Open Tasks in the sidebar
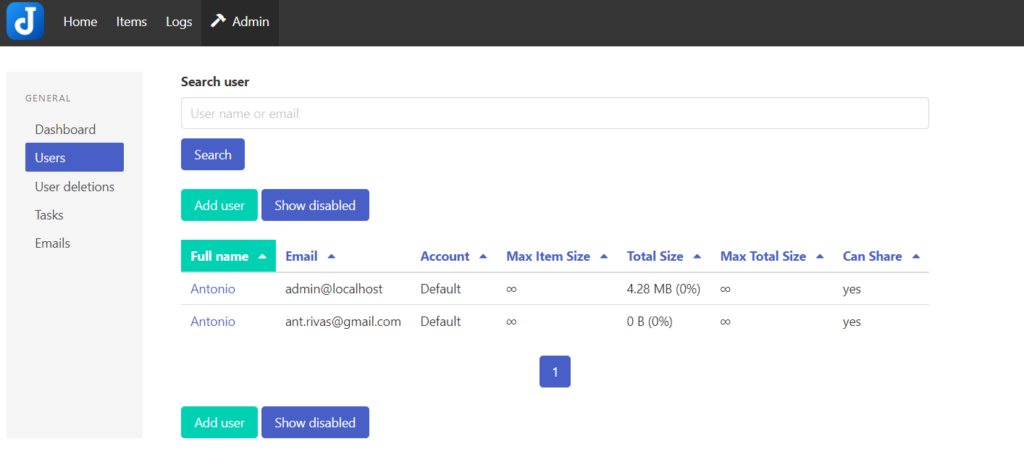 pyautogui.click(x=49, y=215)
